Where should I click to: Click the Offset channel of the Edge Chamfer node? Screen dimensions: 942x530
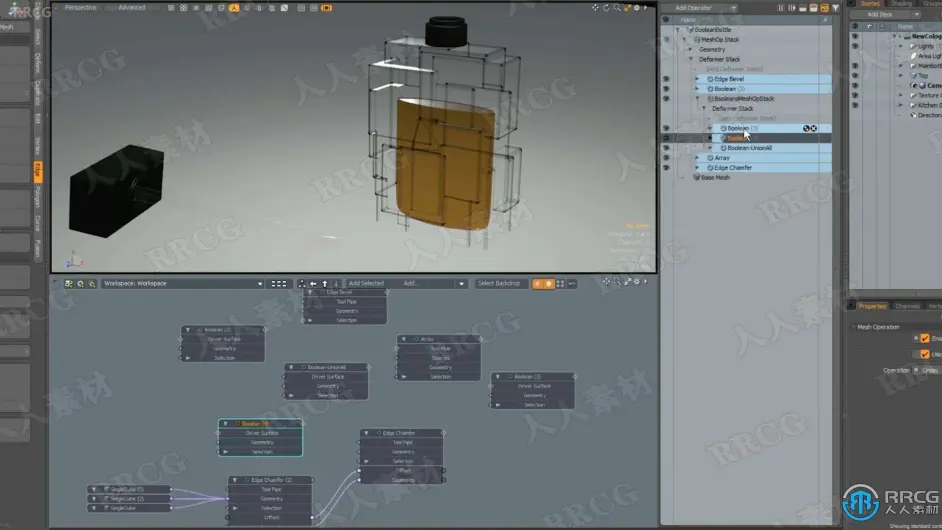[403, 471]
